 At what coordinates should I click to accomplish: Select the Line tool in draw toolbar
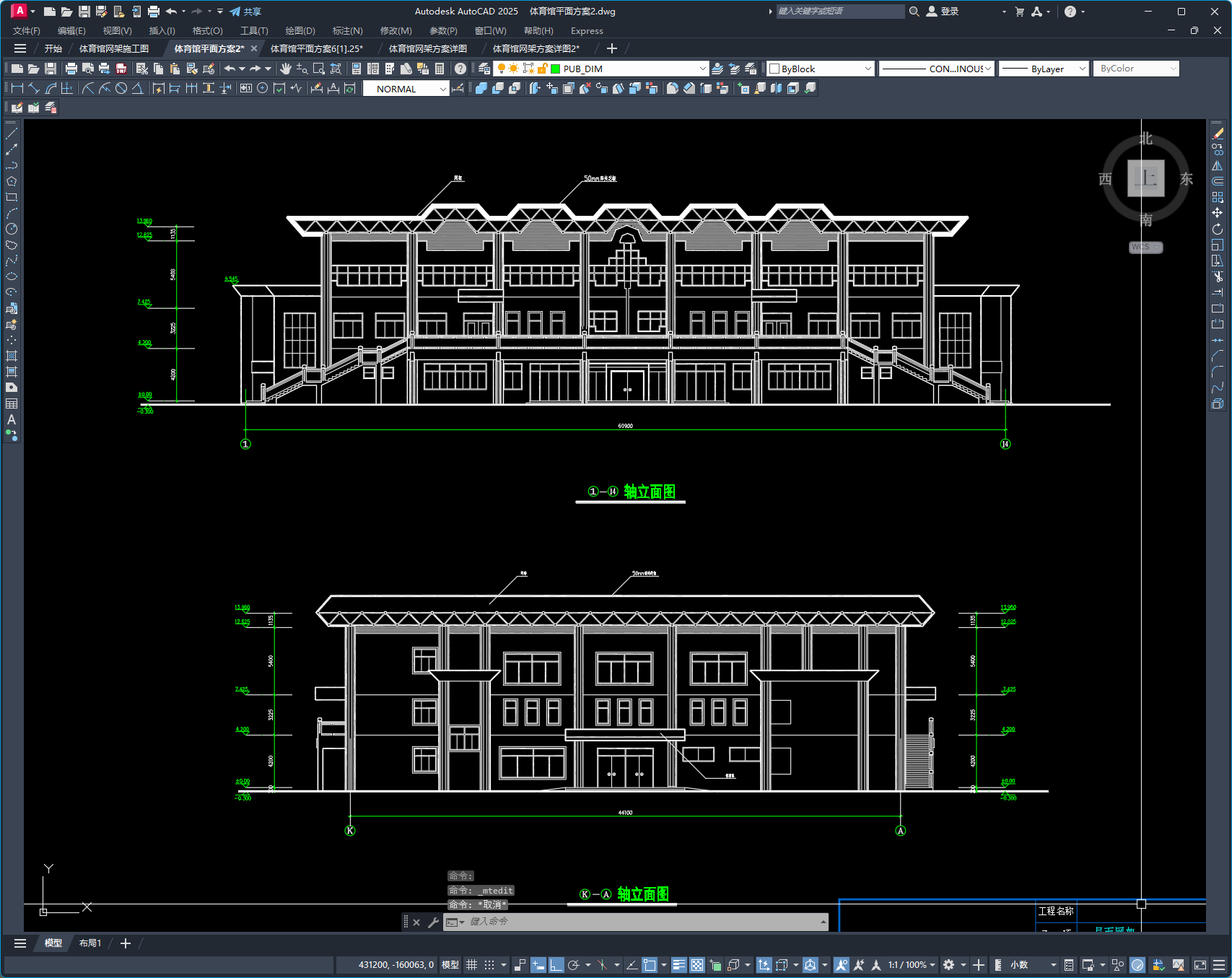coord(12,134)
